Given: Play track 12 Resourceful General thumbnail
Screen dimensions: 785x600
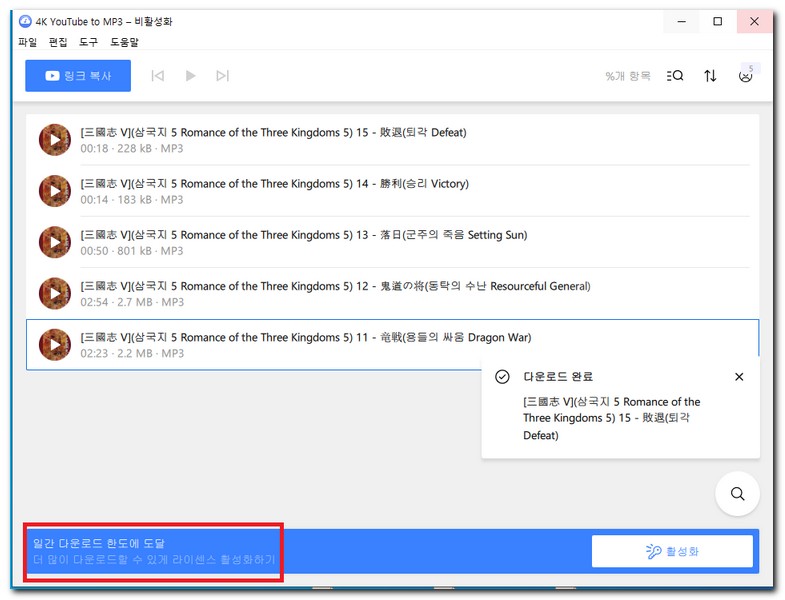Looking at the screenshot, I should point(55,293).
